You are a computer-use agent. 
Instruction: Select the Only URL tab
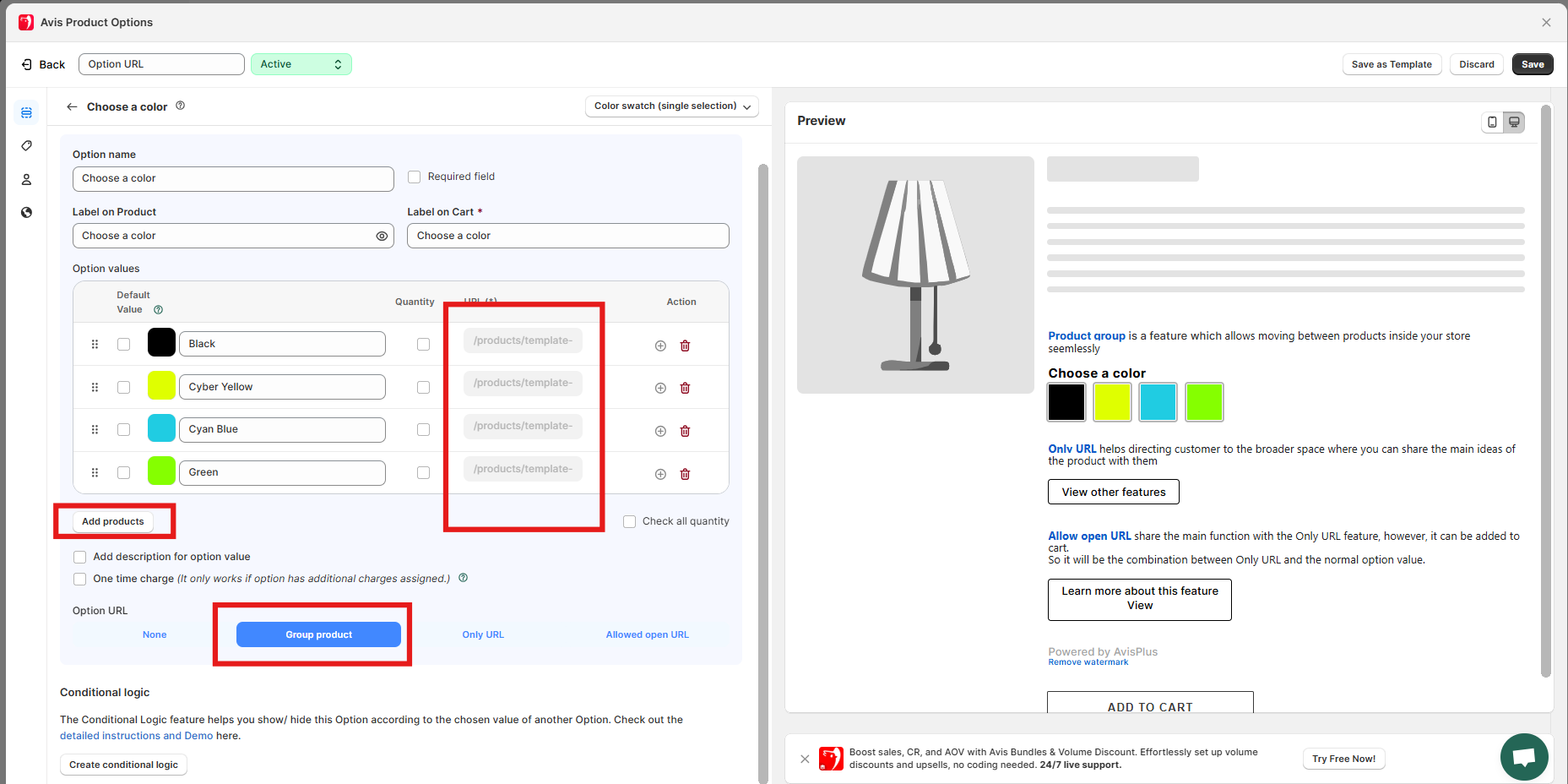(483, 634)
